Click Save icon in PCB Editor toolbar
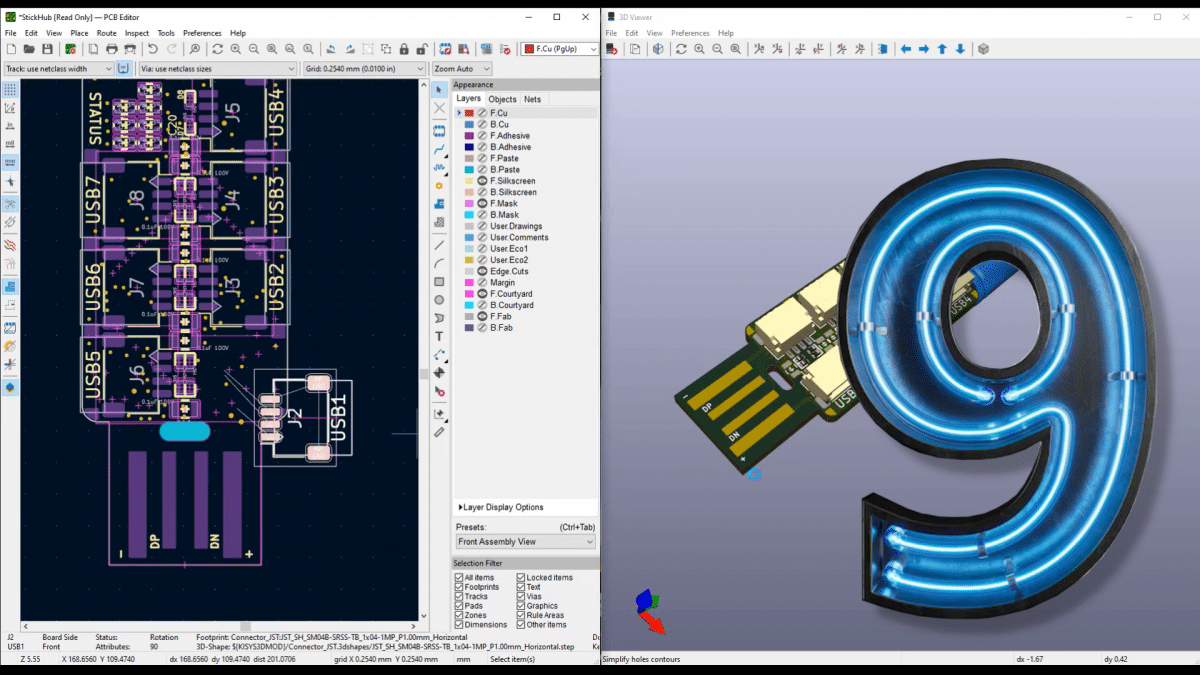Image resolution: width=1200 pixels, height=675 pixels. (x=48, y=49)
